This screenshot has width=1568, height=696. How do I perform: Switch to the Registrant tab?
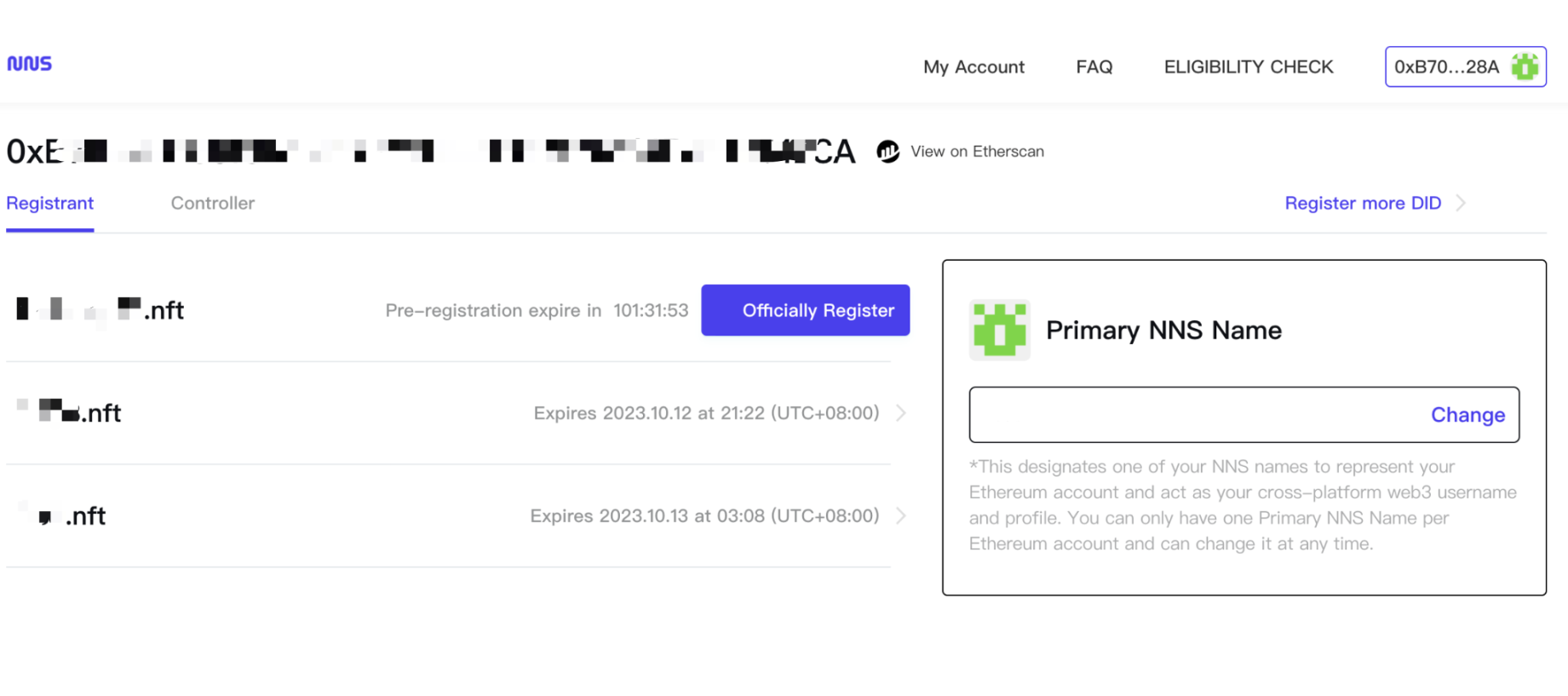point(50,204)
